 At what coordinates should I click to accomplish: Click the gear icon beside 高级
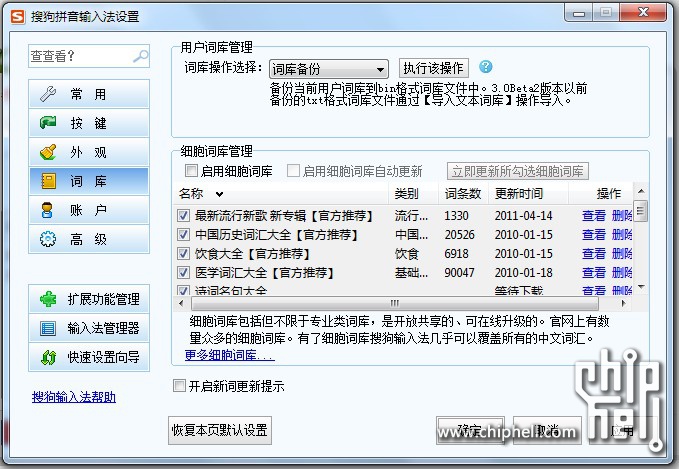(x=48, y=239)
